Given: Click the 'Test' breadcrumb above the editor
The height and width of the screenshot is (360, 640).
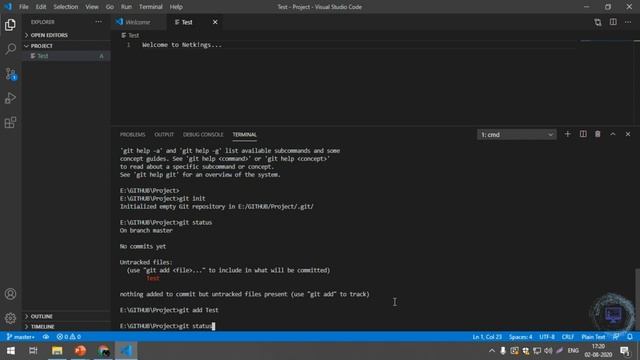Looking at the screenshot, I should (x=130, y=36).
